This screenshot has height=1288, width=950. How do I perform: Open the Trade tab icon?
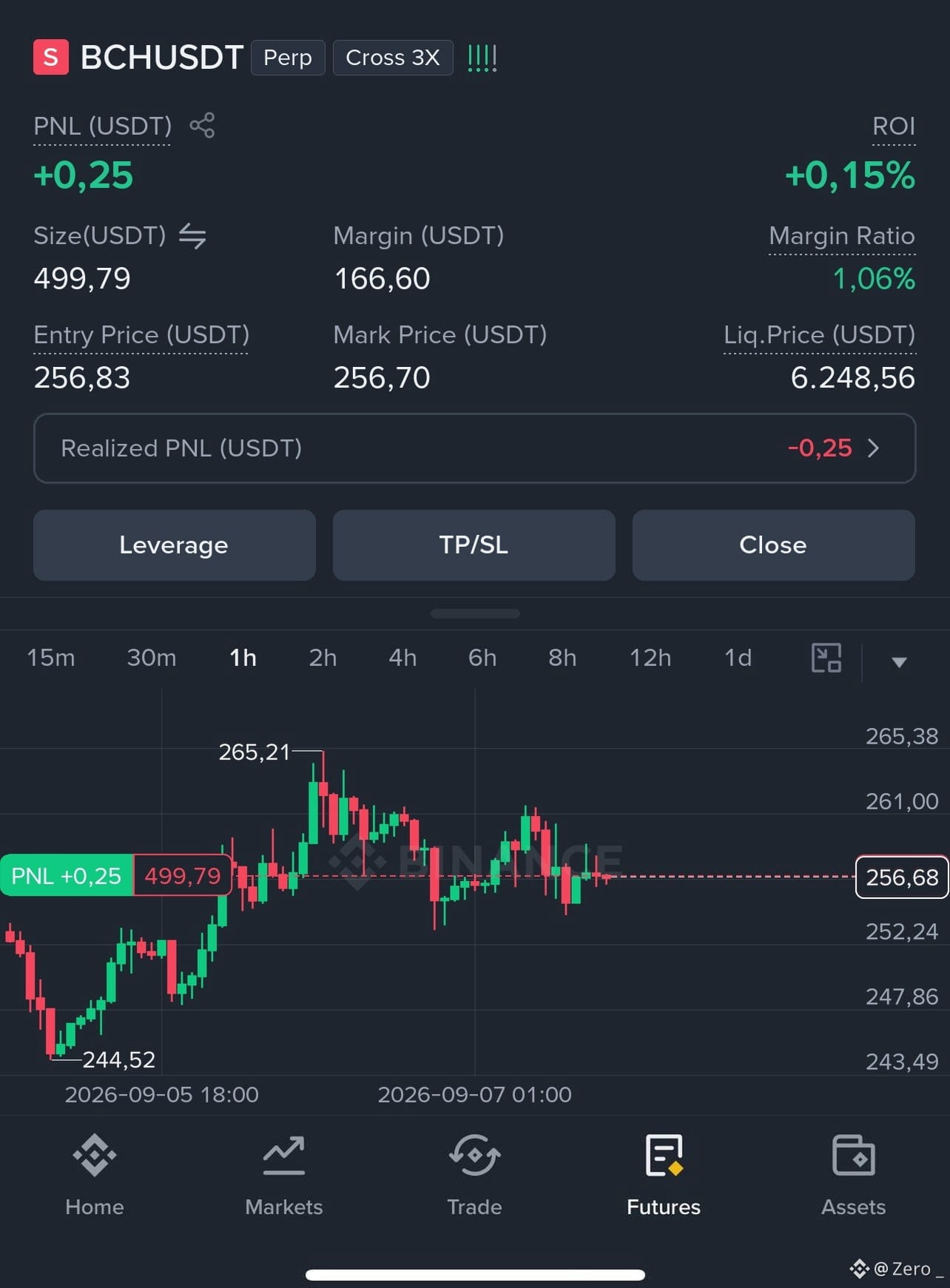474,1155
